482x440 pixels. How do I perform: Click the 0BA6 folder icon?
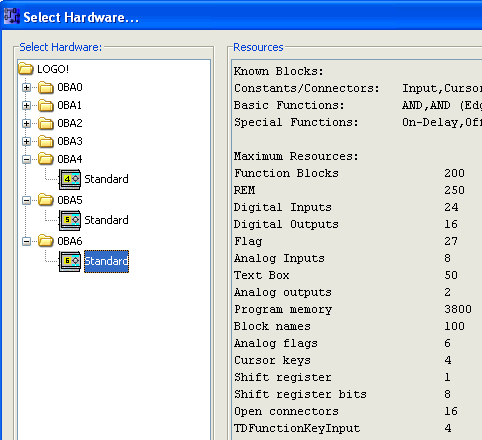pyautogui.click(x=46, y=241)
